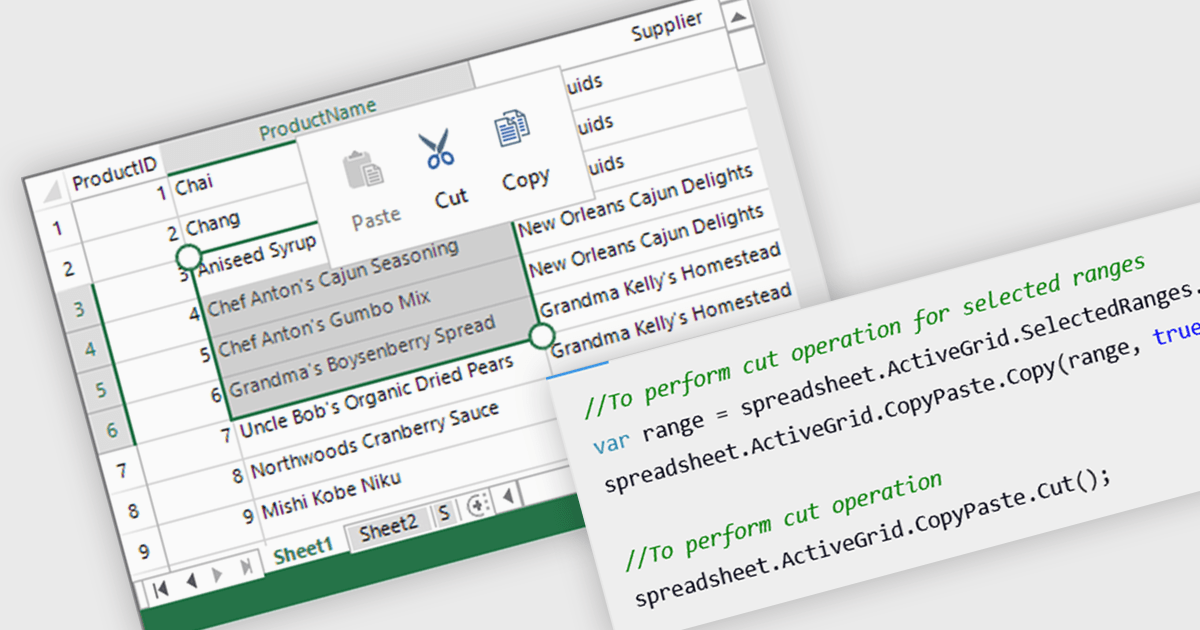The height and width of the screenshot is (630, 1200).
Task: Click the Cut scissors icon
Action: pyautogui.click(x=436, y=150)
